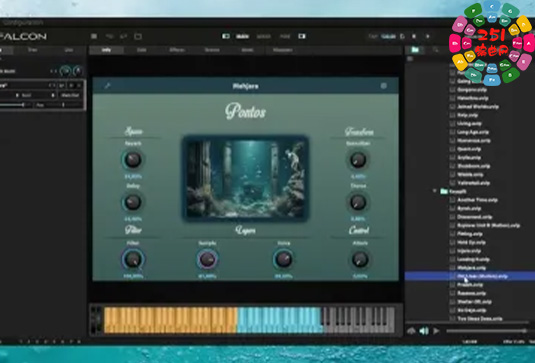This screenshot has width=535, height=363.
Task: Click the search magnifier icon in browser
Action: [x=435, y=50]
